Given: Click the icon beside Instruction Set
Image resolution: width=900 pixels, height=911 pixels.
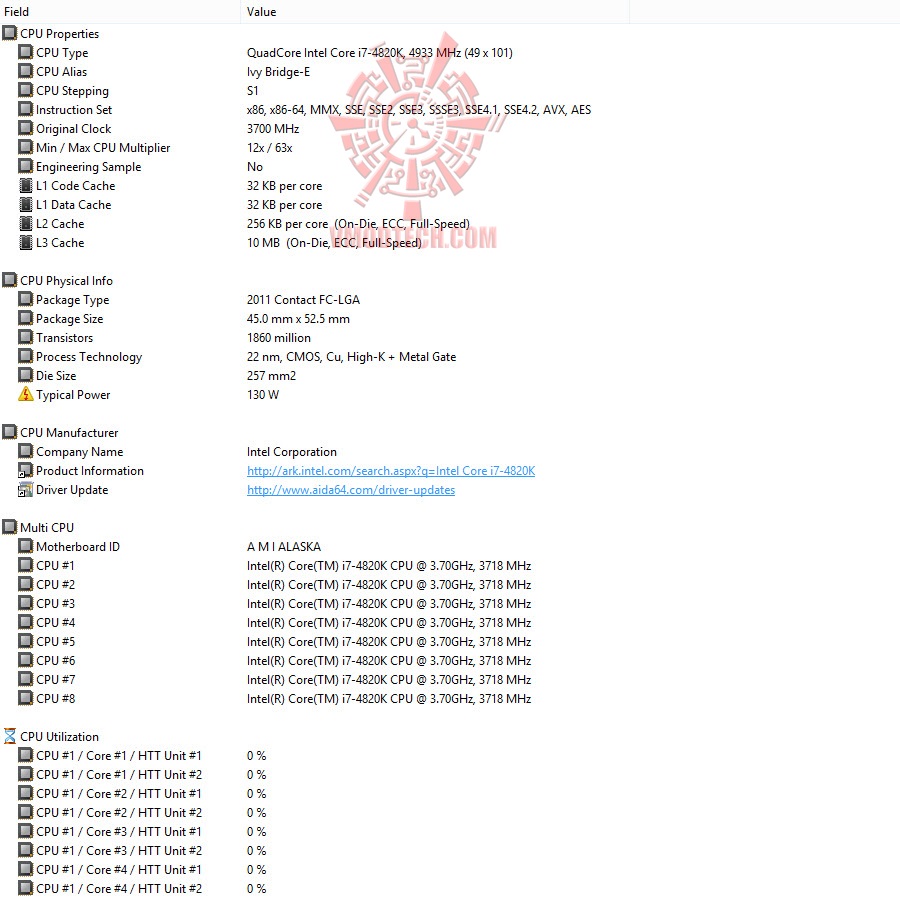Looking at the screenshot, I should [x=26, y=109].
